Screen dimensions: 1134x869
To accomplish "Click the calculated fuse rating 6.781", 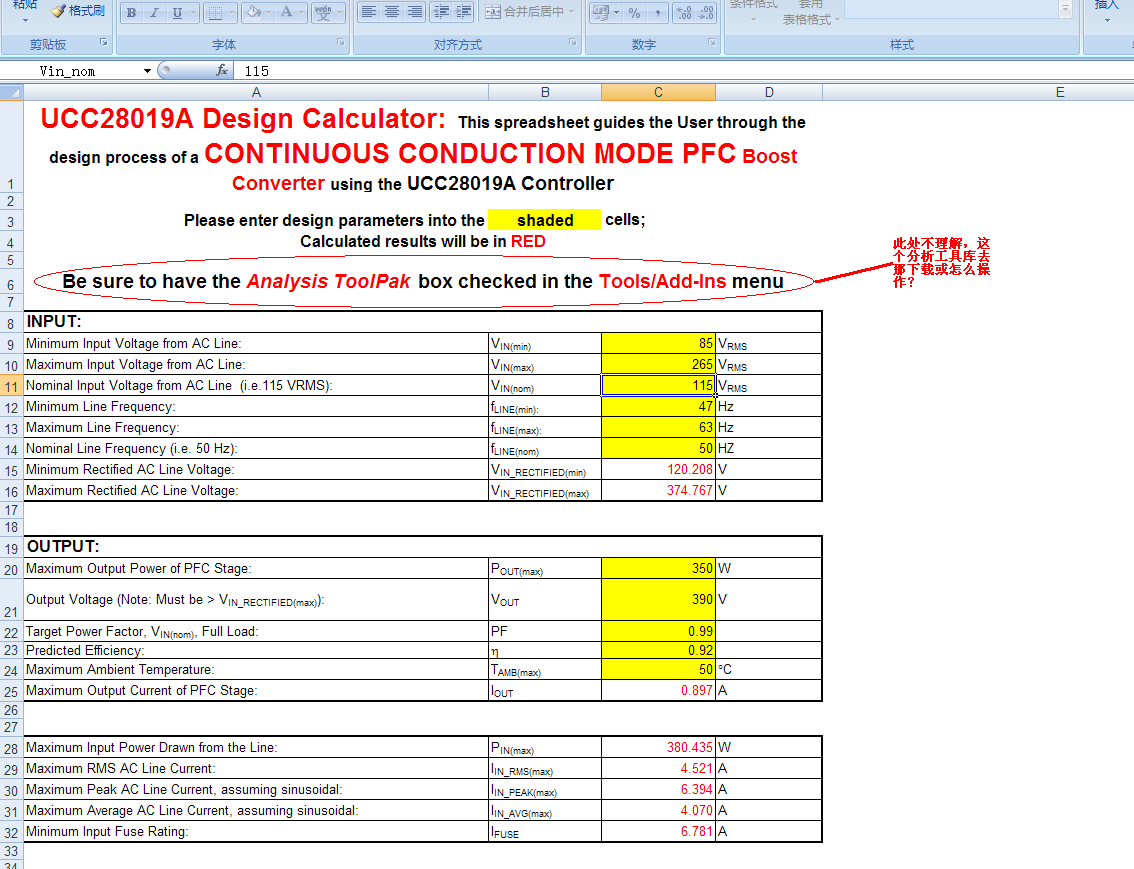I will [x=658, y=831].
